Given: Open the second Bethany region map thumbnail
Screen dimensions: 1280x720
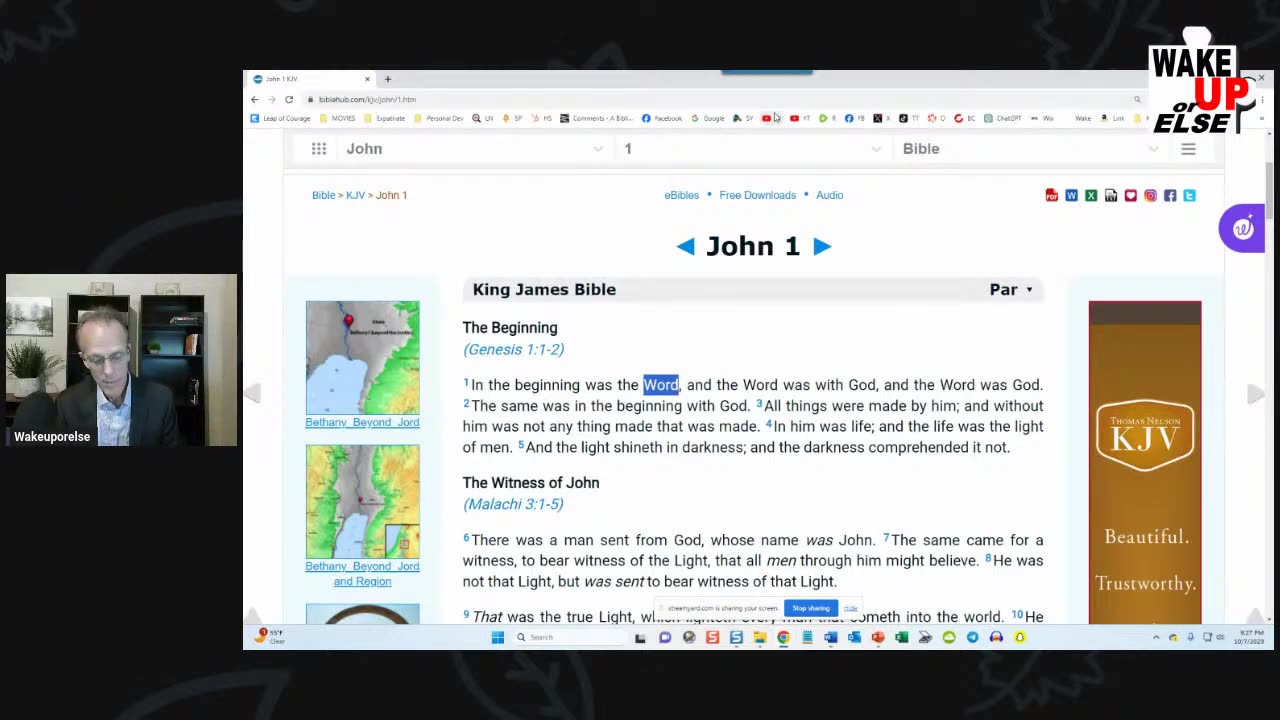Looking at the screenshot, I should click(362, 501).
